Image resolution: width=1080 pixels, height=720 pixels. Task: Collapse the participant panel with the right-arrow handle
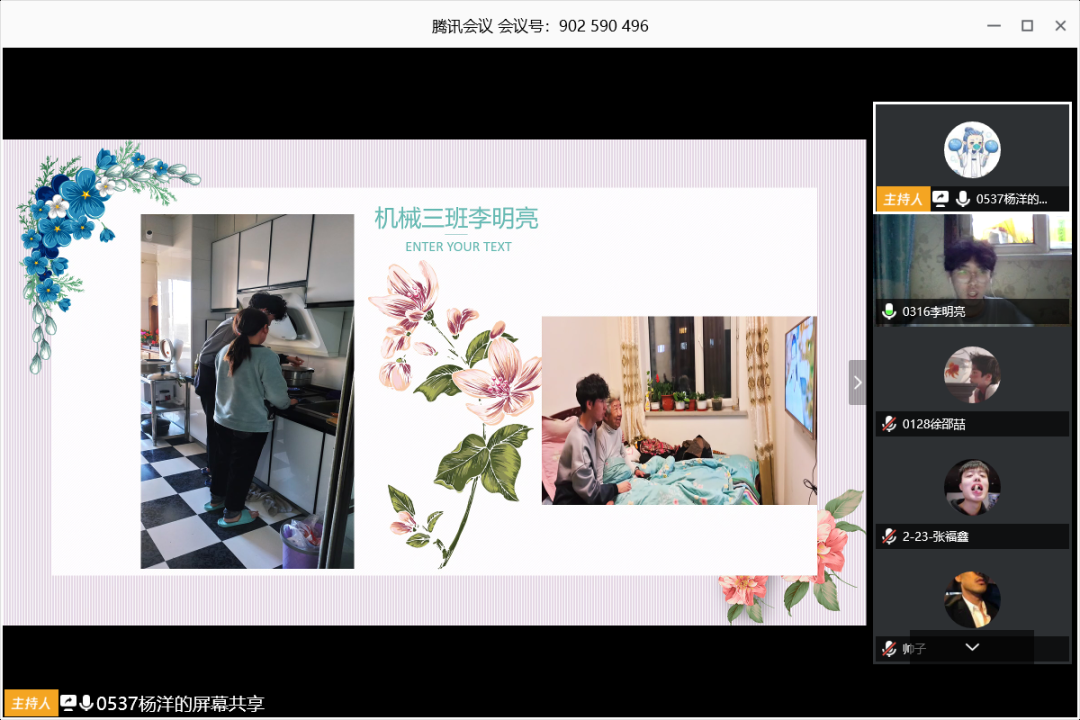point(857,382)
